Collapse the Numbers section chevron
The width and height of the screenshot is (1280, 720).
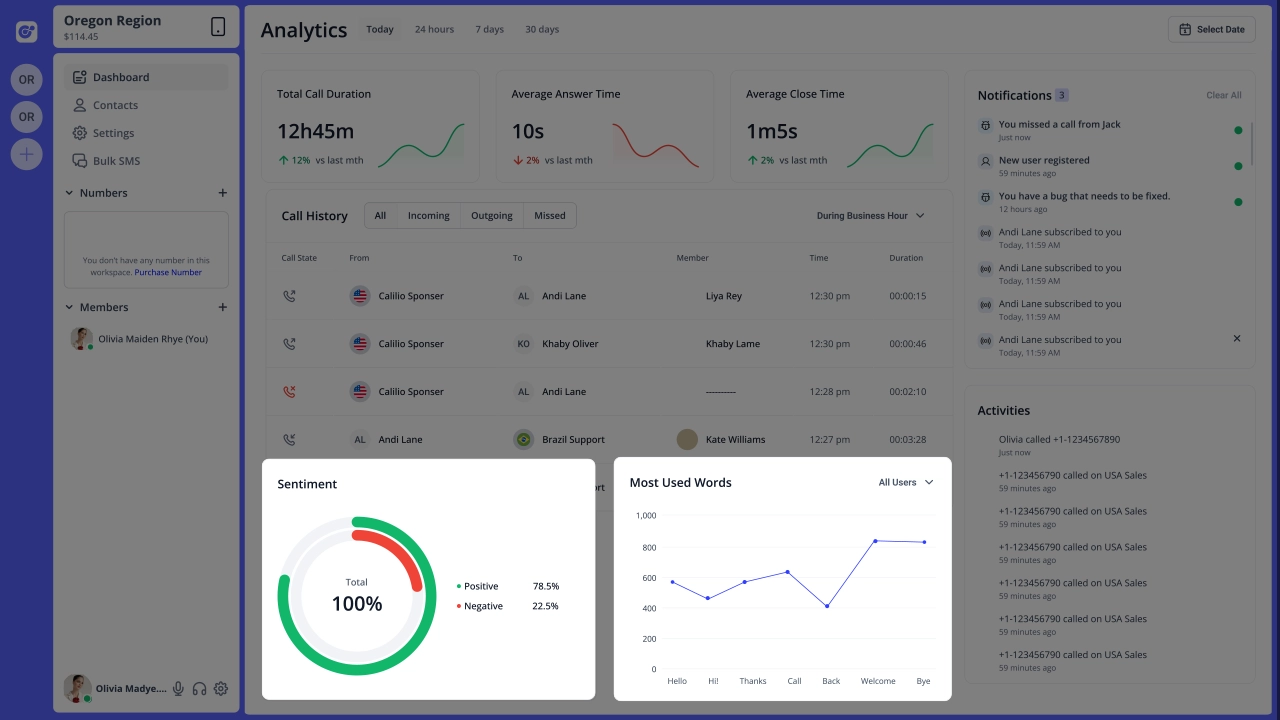coord(70,193)
